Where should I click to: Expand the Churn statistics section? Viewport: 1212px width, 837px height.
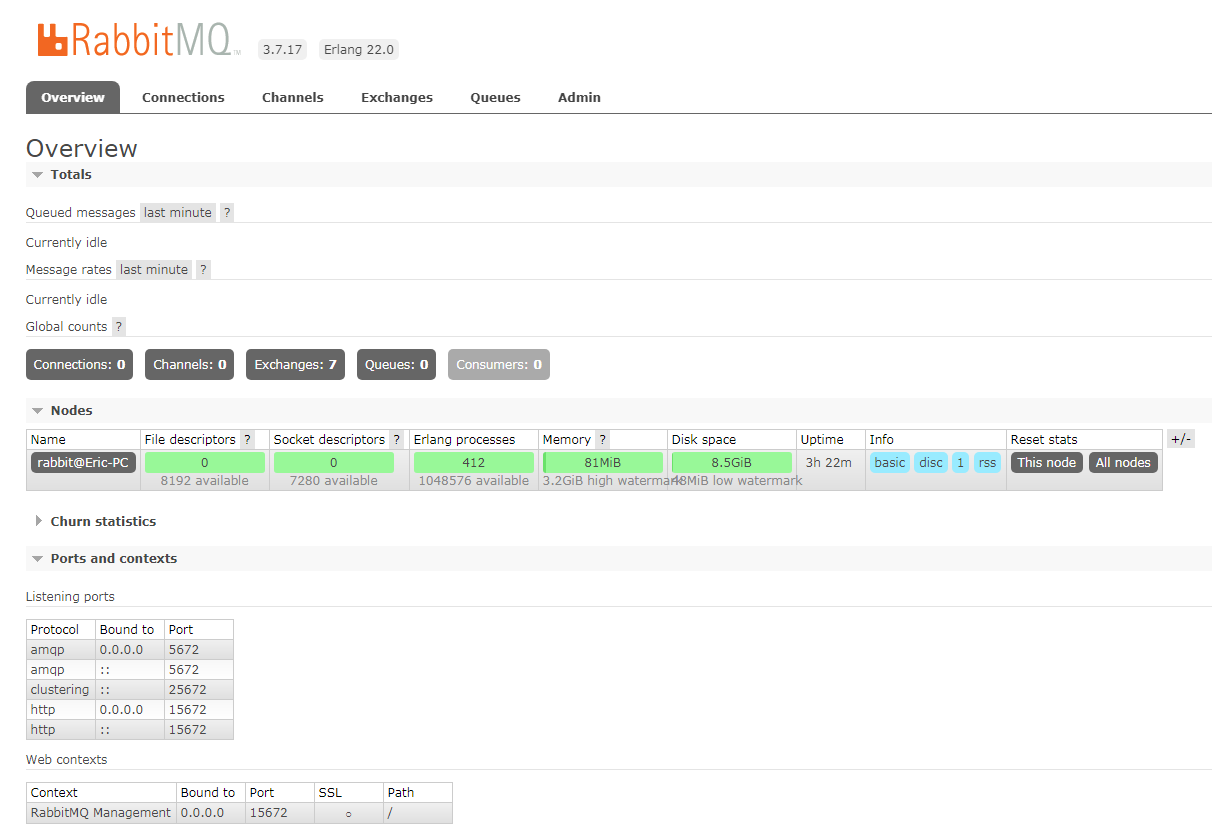click(96, 521)
